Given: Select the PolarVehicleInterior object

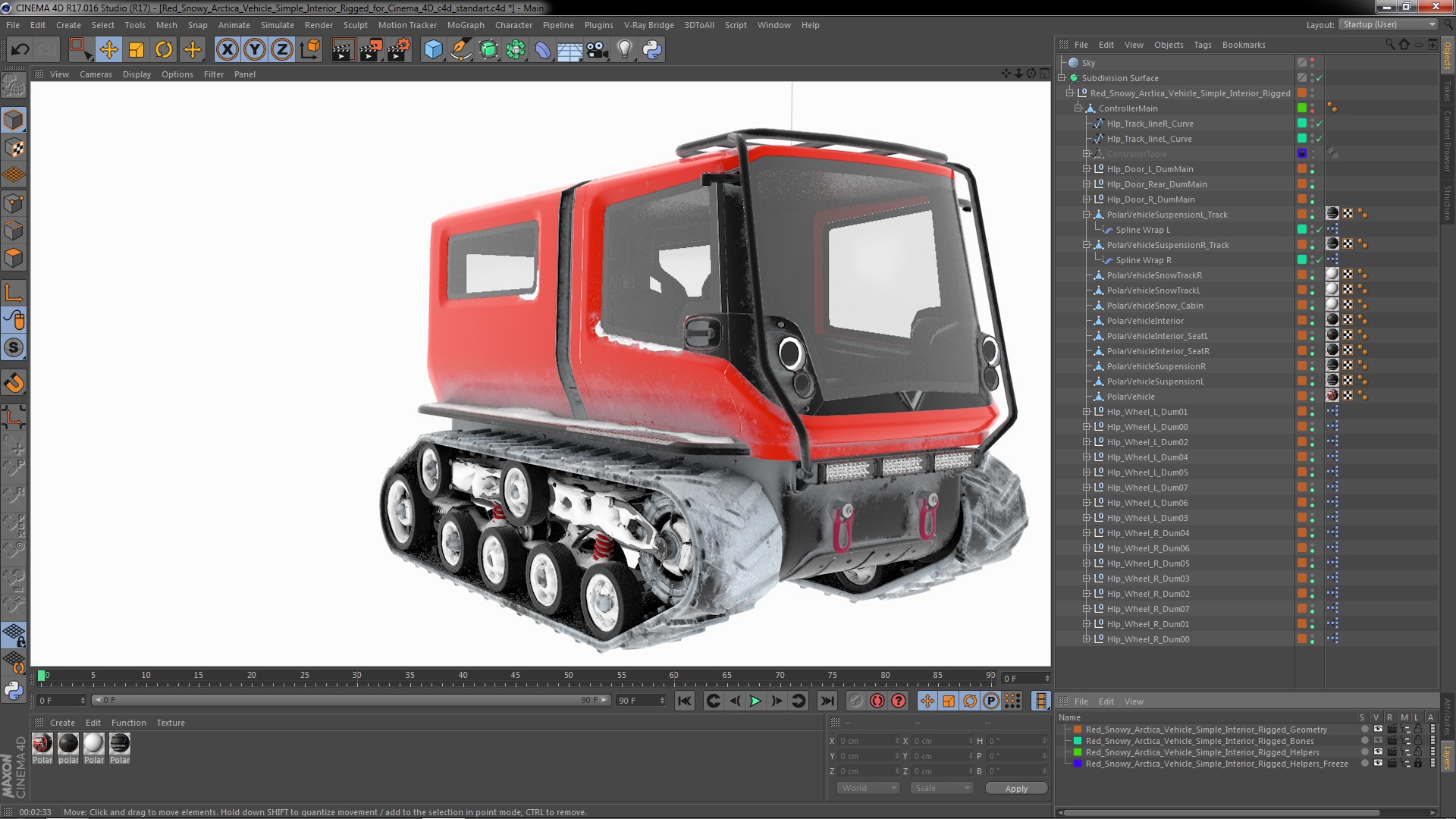Looking at the screenshot, I should pos(1145,321).
